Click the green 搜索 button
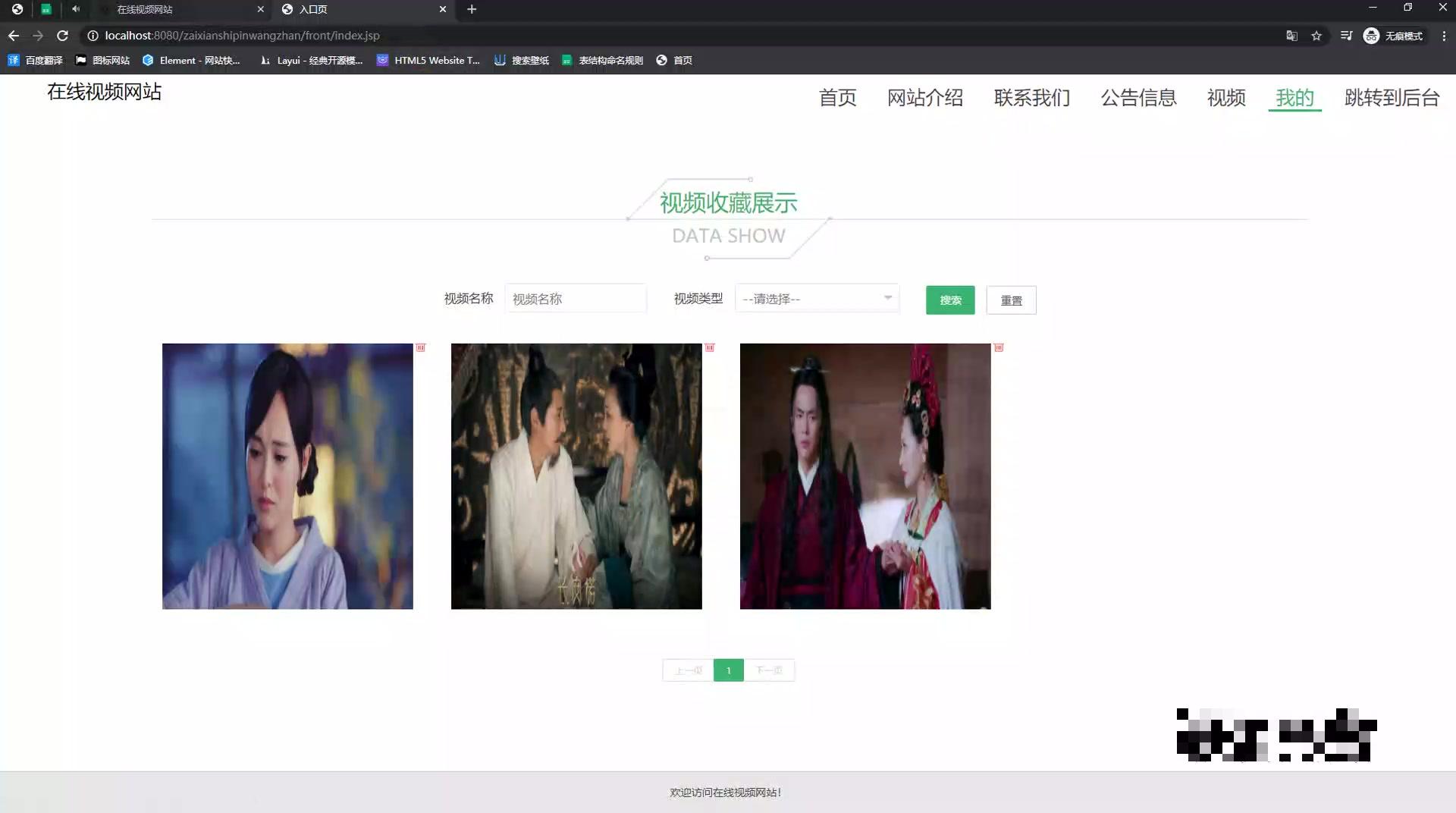 click(950, 300)
